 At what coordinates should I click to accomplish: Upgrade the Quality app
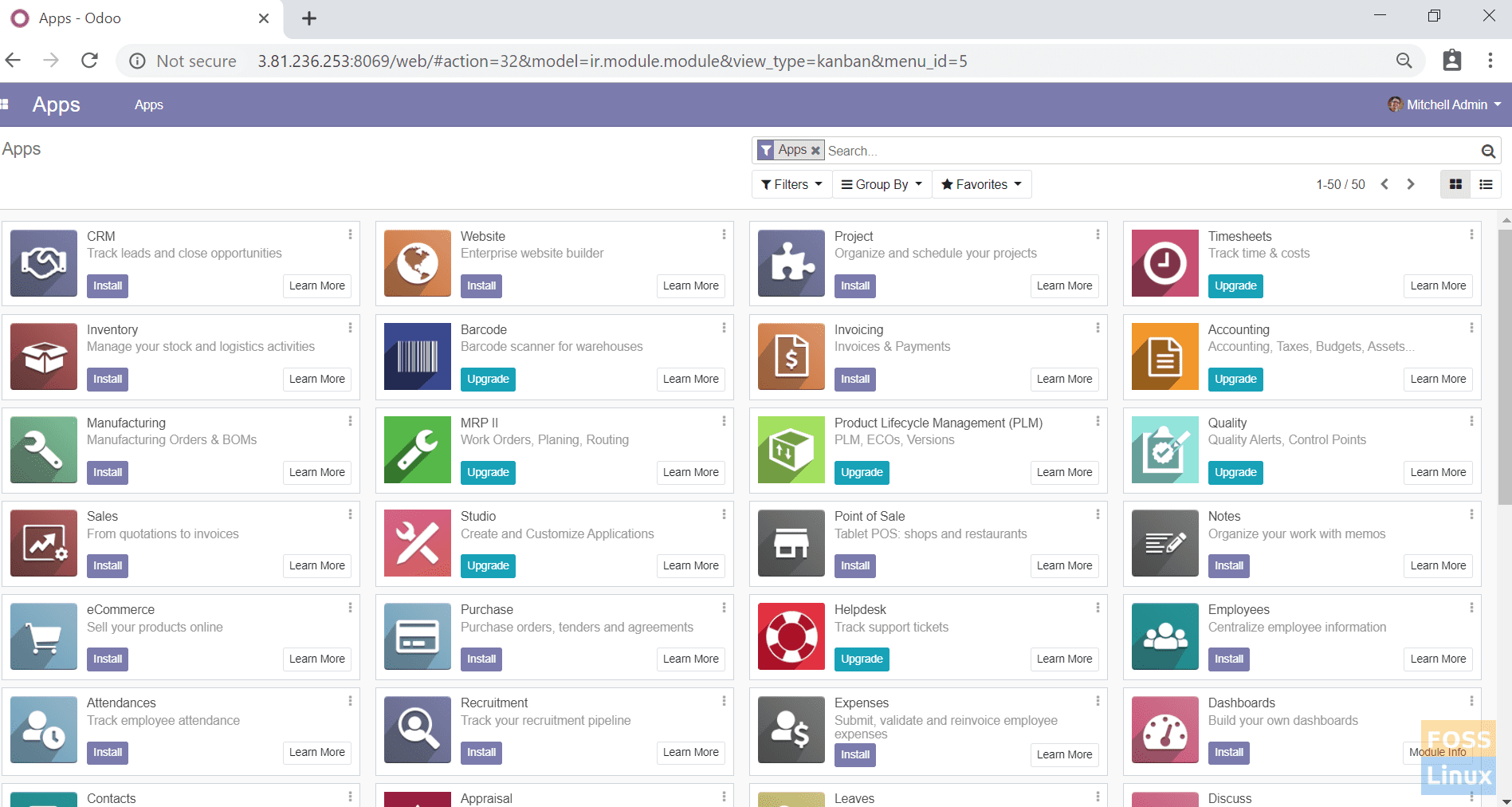pos(1235,472)
